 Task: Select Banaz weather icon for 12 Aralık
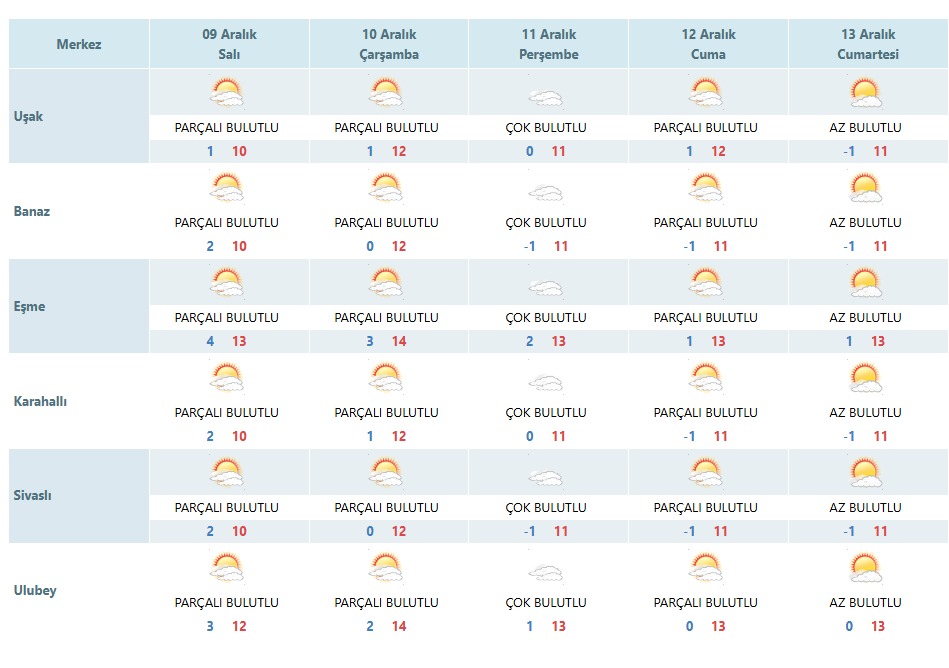(706, 188)
